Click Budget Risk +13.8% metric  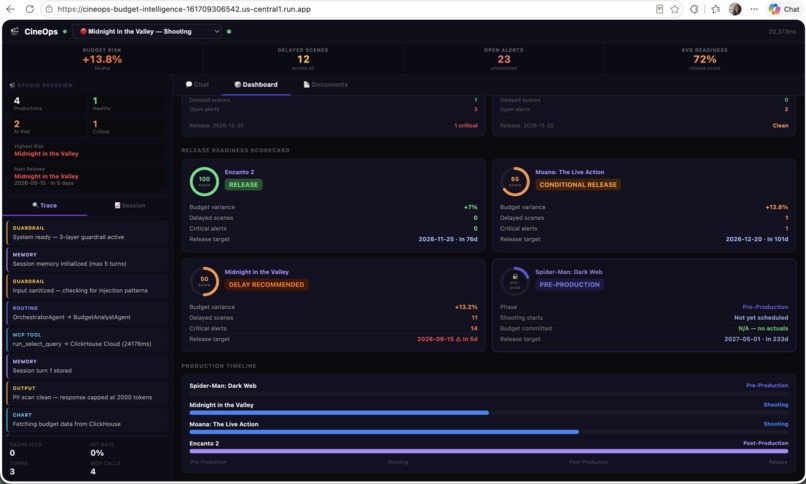tap(102, 59)
